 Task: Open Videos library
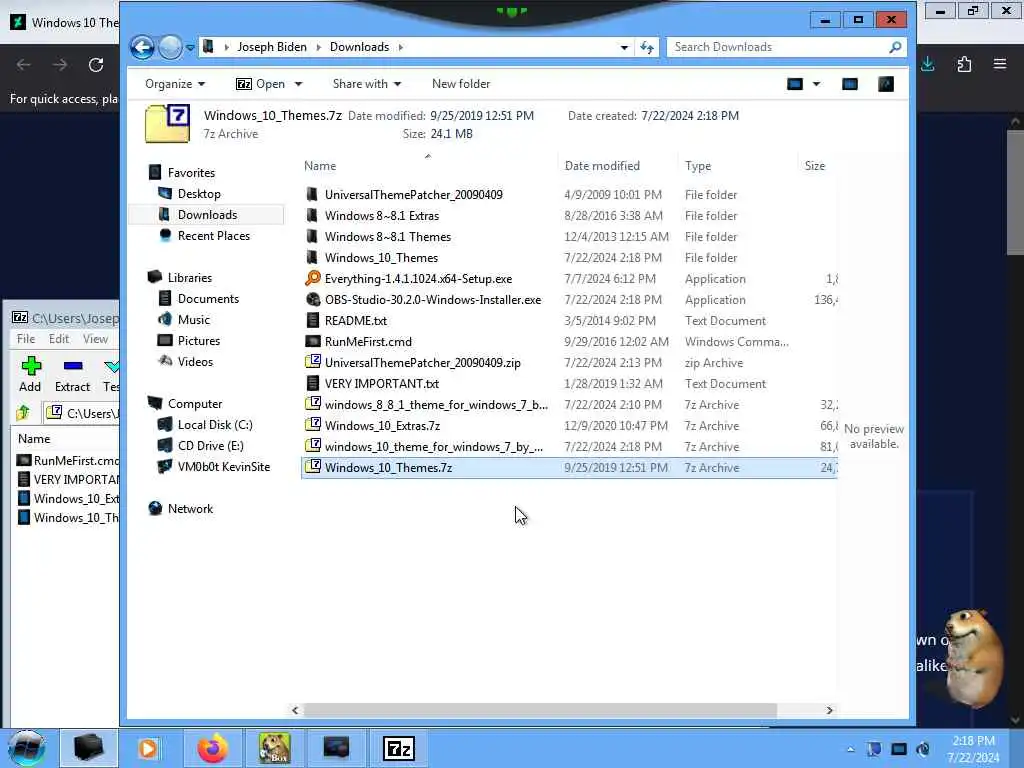[x=195, y=362]
